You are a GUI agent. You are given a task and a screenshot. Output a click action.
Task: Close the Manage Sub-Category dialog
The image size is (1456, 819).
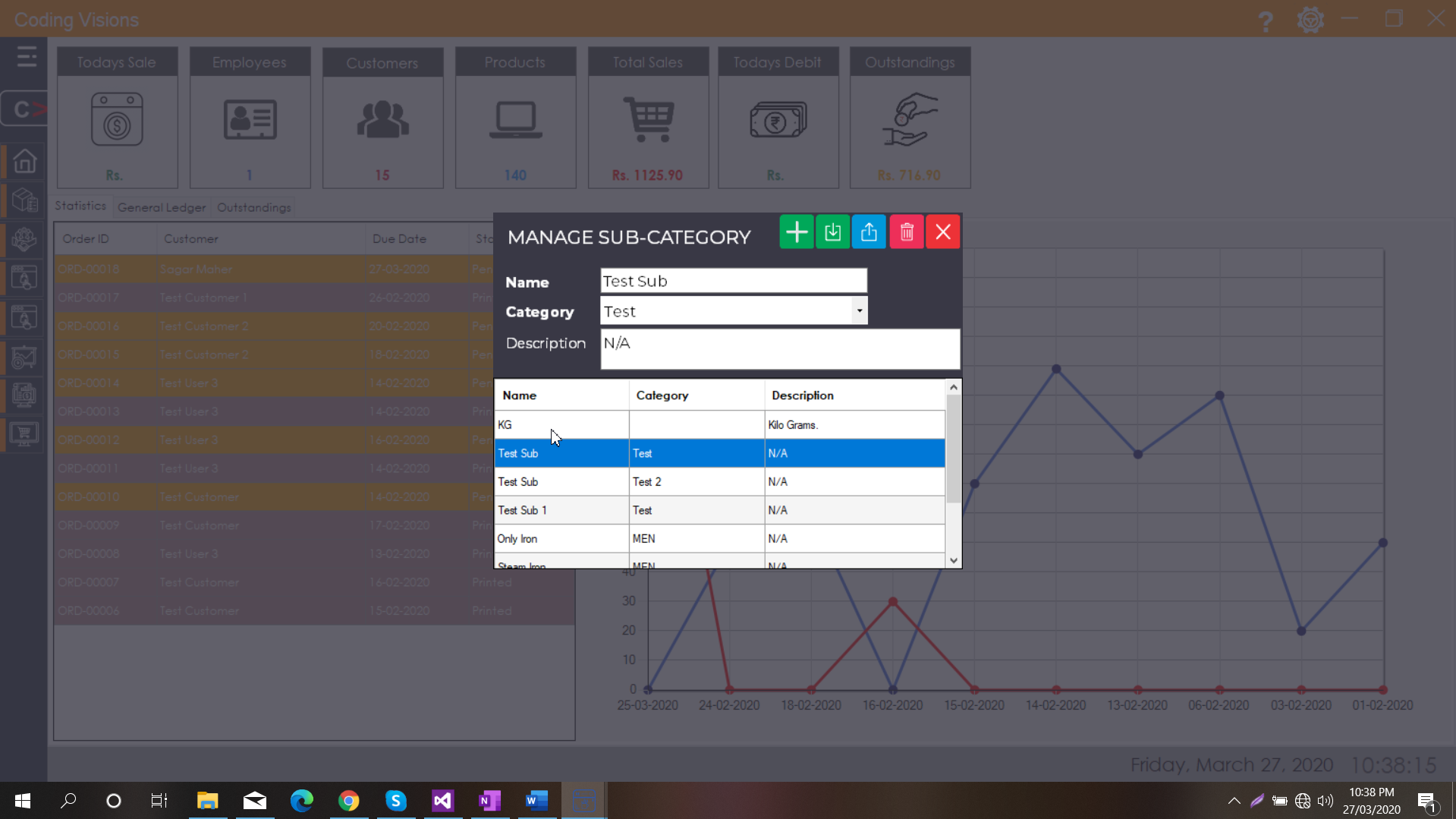point(943,232)
